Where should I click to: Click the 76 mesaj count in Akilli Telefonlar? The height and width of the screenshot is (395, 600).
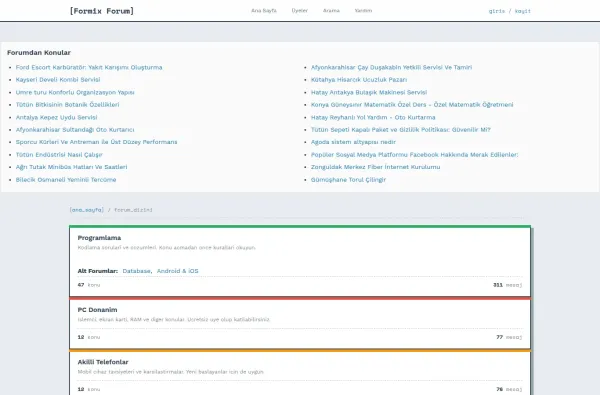click(x=509, y=389)
